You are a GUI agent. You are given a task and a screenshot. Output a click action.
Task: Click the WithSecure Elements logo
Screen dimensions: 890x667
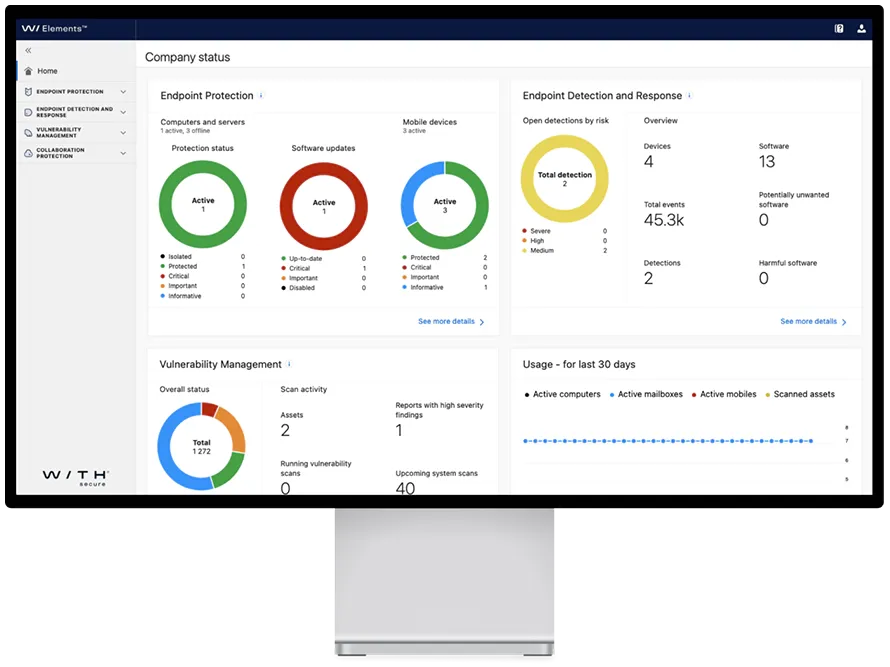click(x=54, y=29)
